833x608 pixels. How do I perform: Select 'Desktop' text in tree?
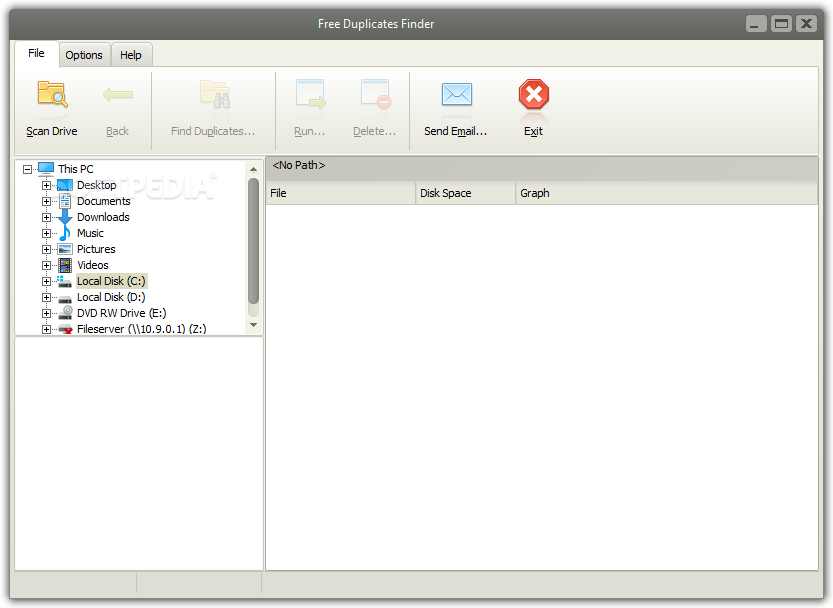click(97, 185)
